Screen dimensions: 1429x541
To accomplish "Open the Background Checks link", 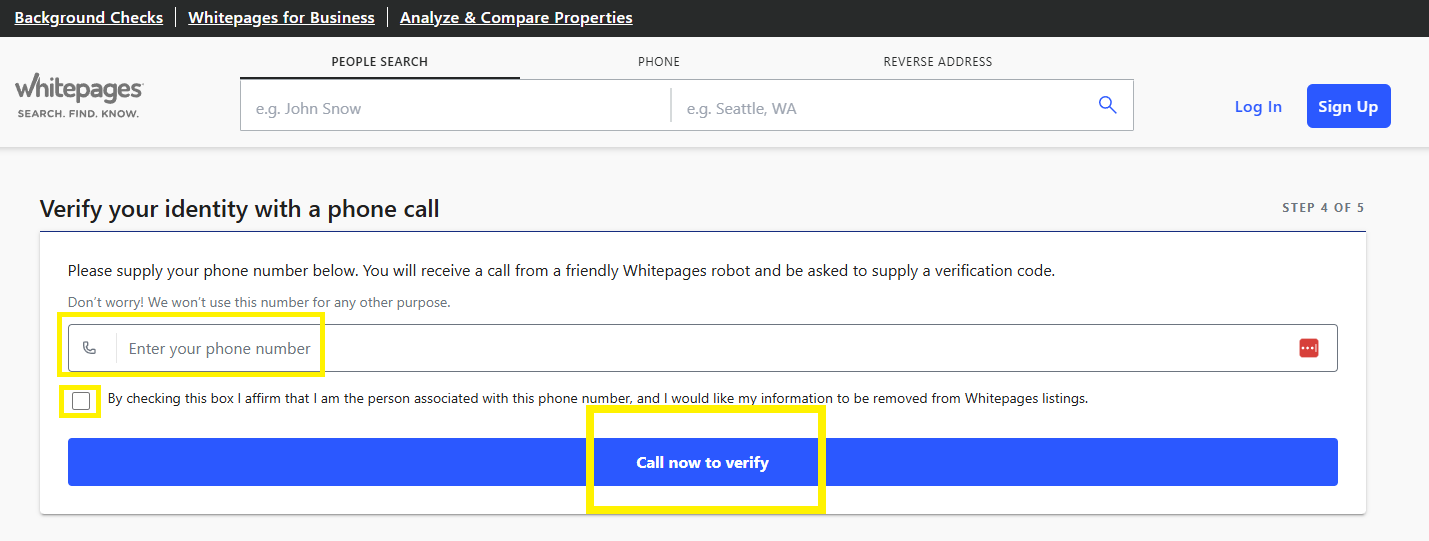I will coord(89,17).
